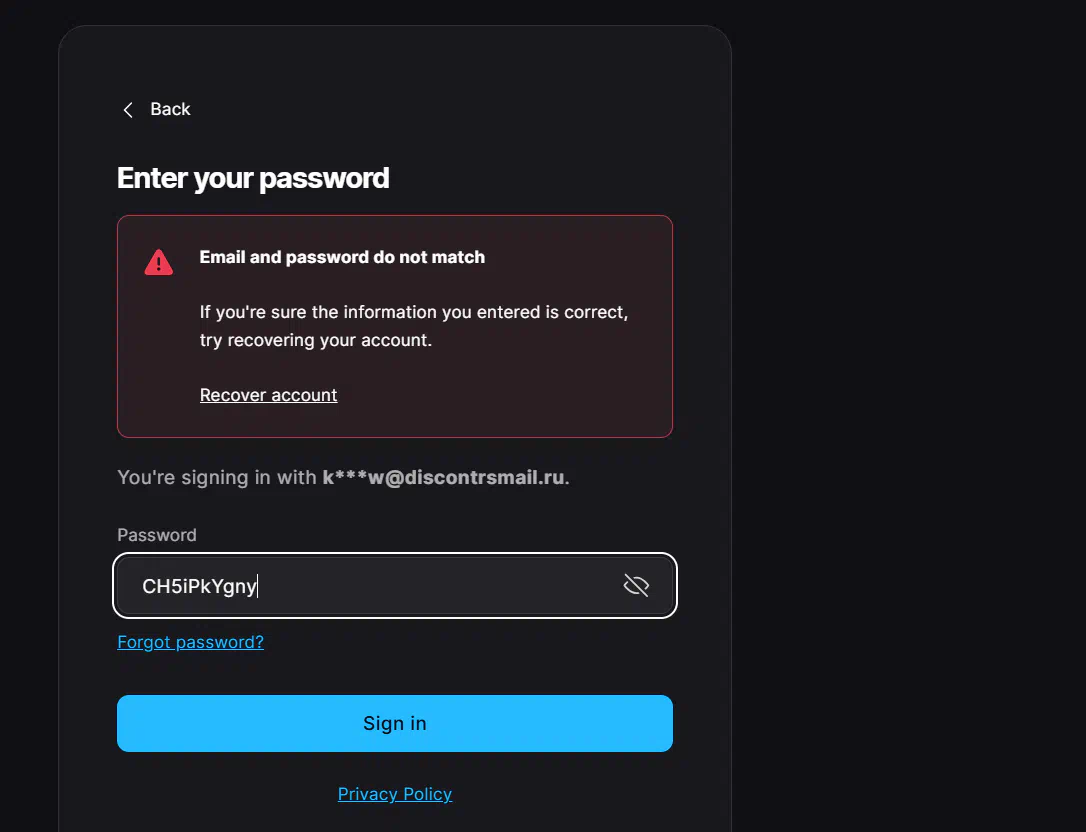1086x832 pixels.
Task: Click the back chevron arrow icon
Action: (x=127, y=109)
